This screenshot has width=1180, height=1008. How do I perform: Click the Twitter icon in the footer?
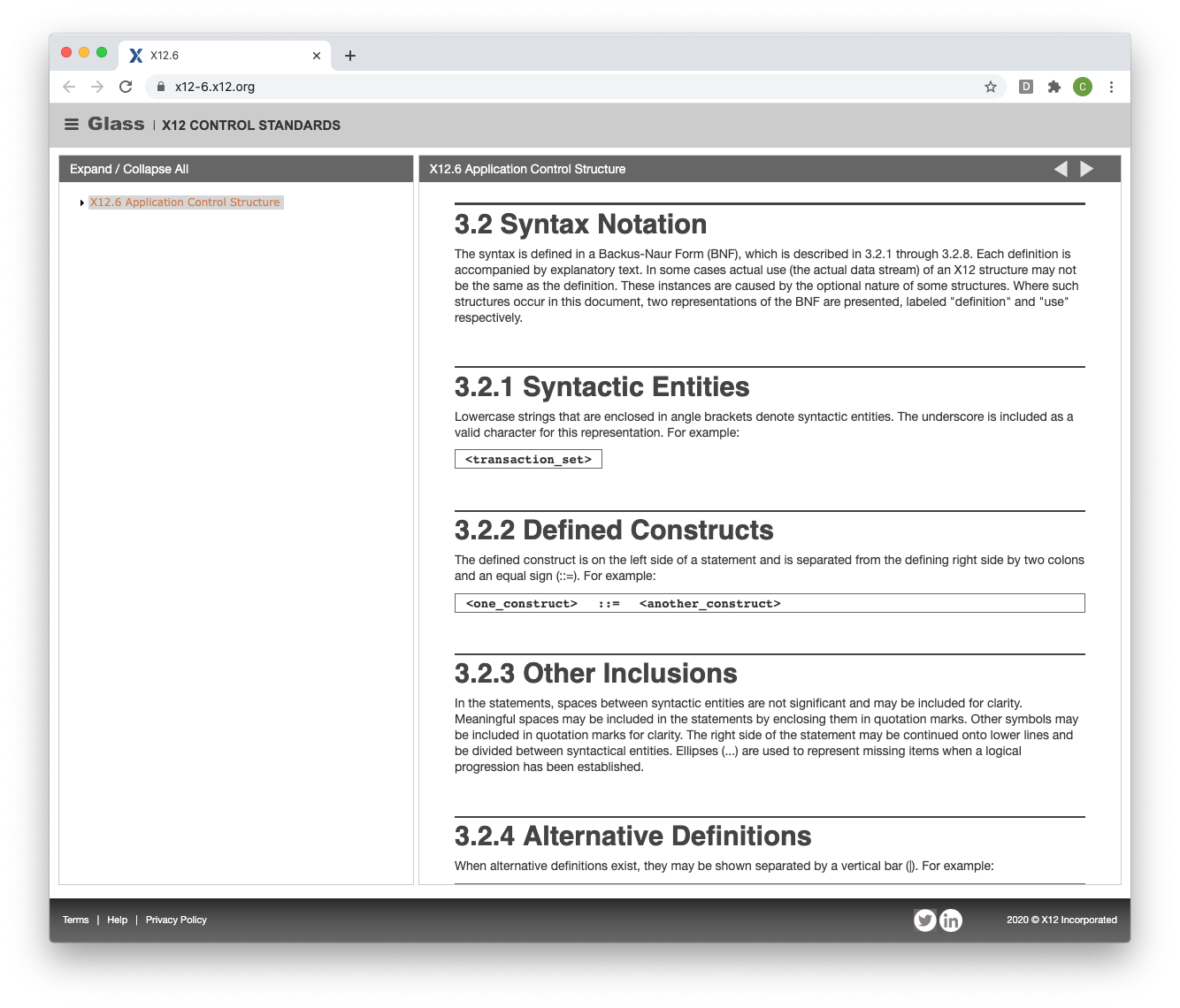pyautogui.click(x=924, y=920)
